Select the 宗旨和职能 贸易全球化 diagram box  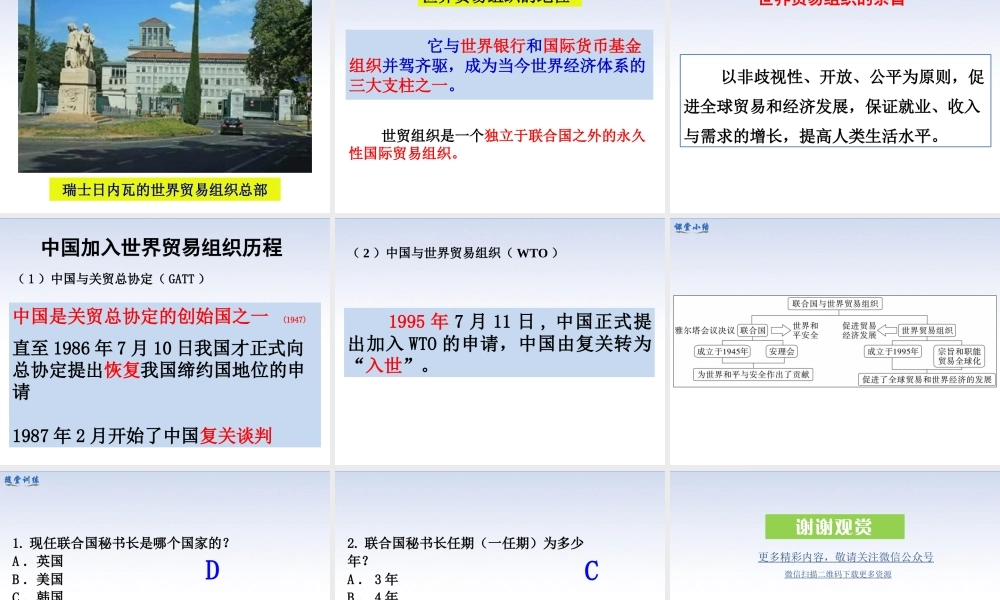(958, 356)
